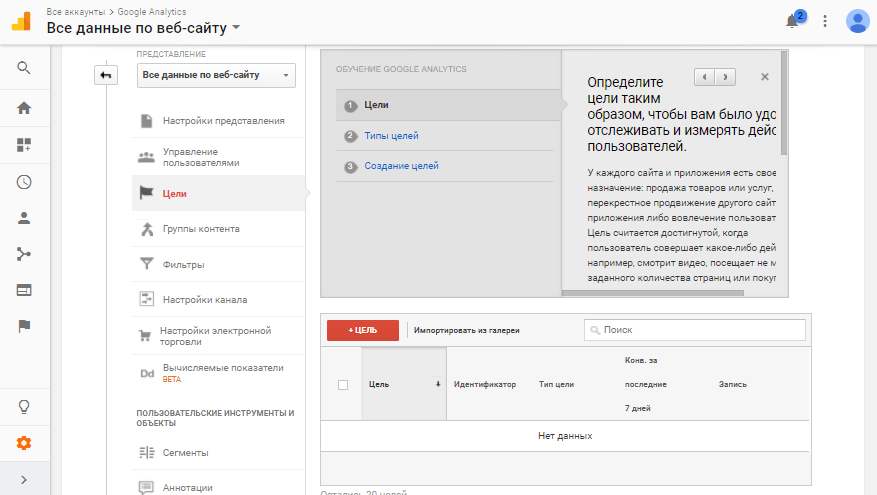Open 'Настройки представления' menu item

(223, 121)
